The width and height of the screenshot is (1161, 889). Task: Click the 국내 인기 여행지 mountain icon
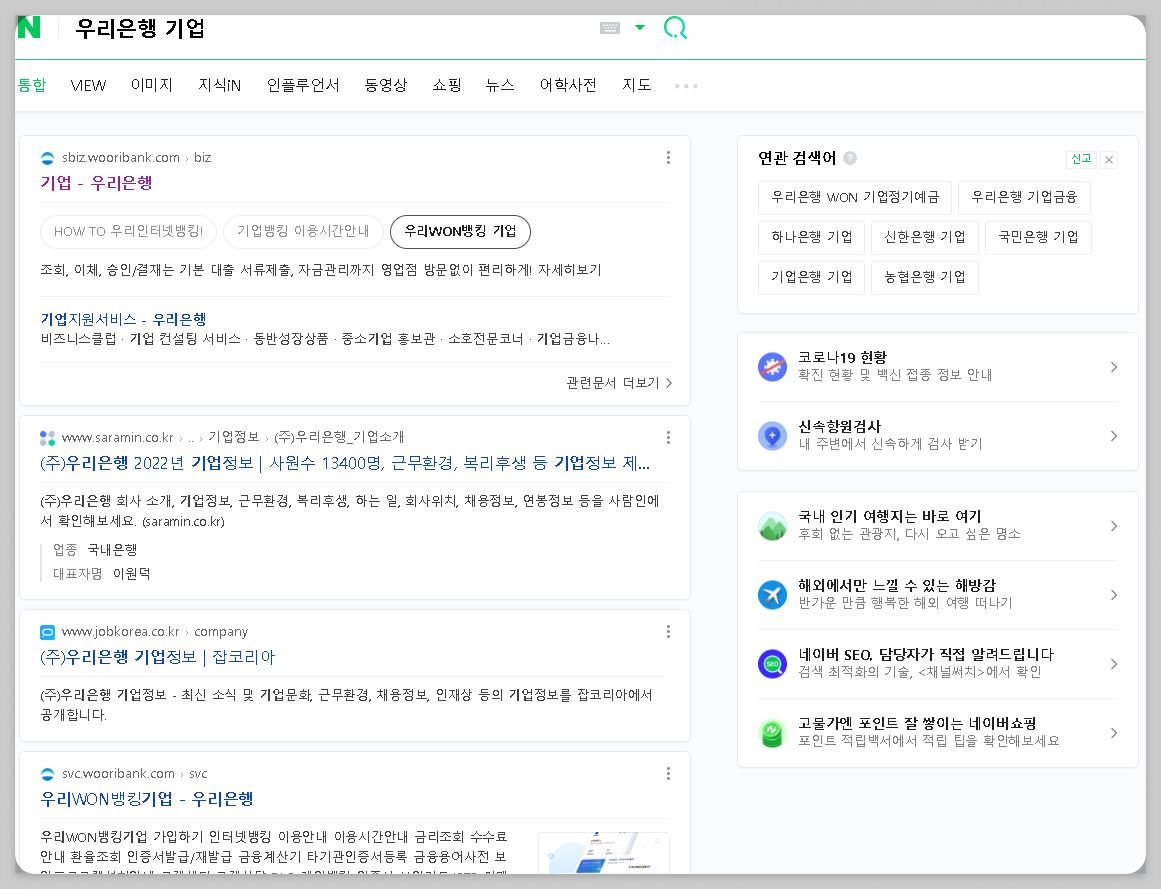click(772, 526)
